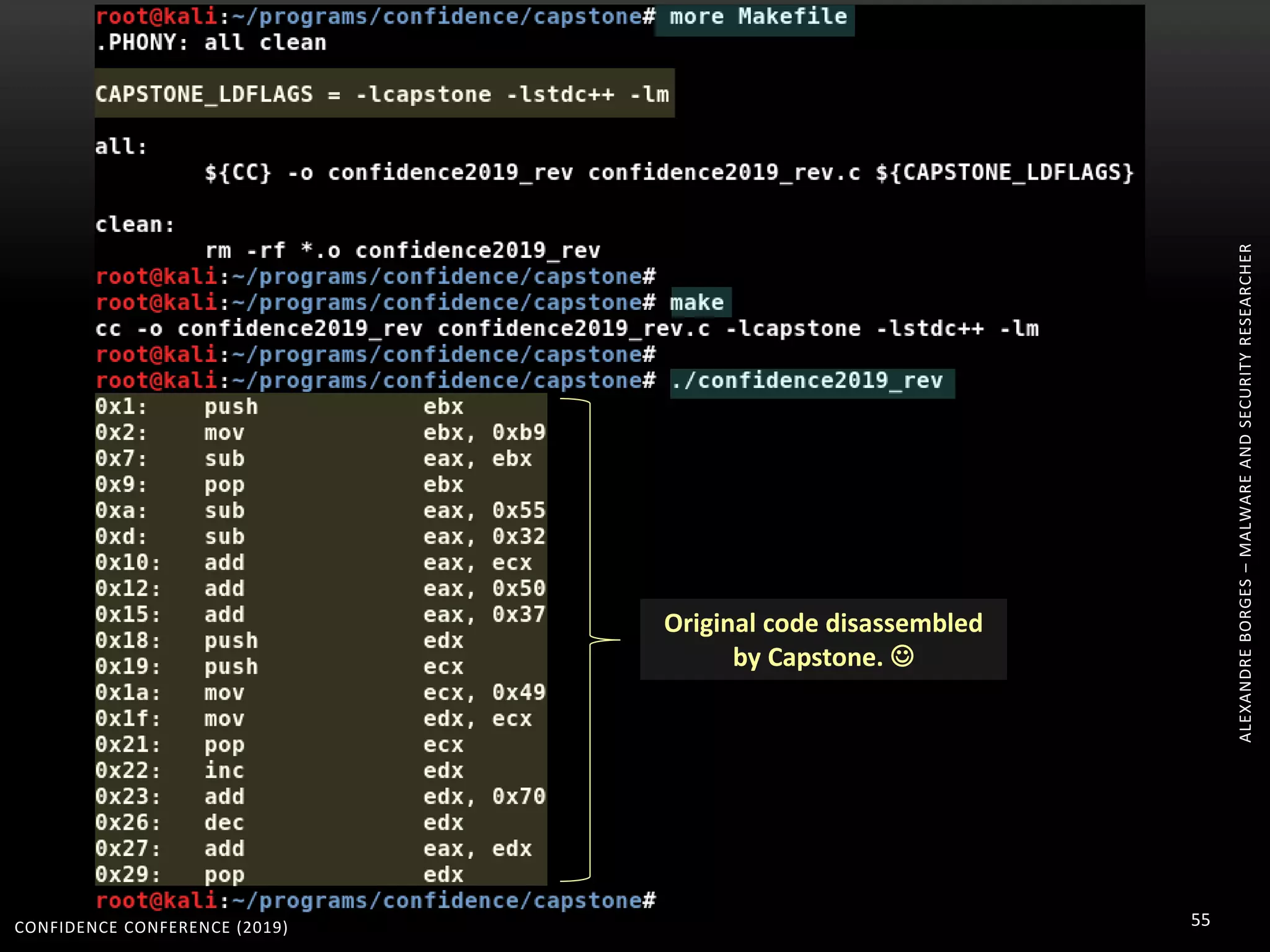Click the smiley face in the caption
This screenshot has height=952, width=1270.
coord(902,656)
